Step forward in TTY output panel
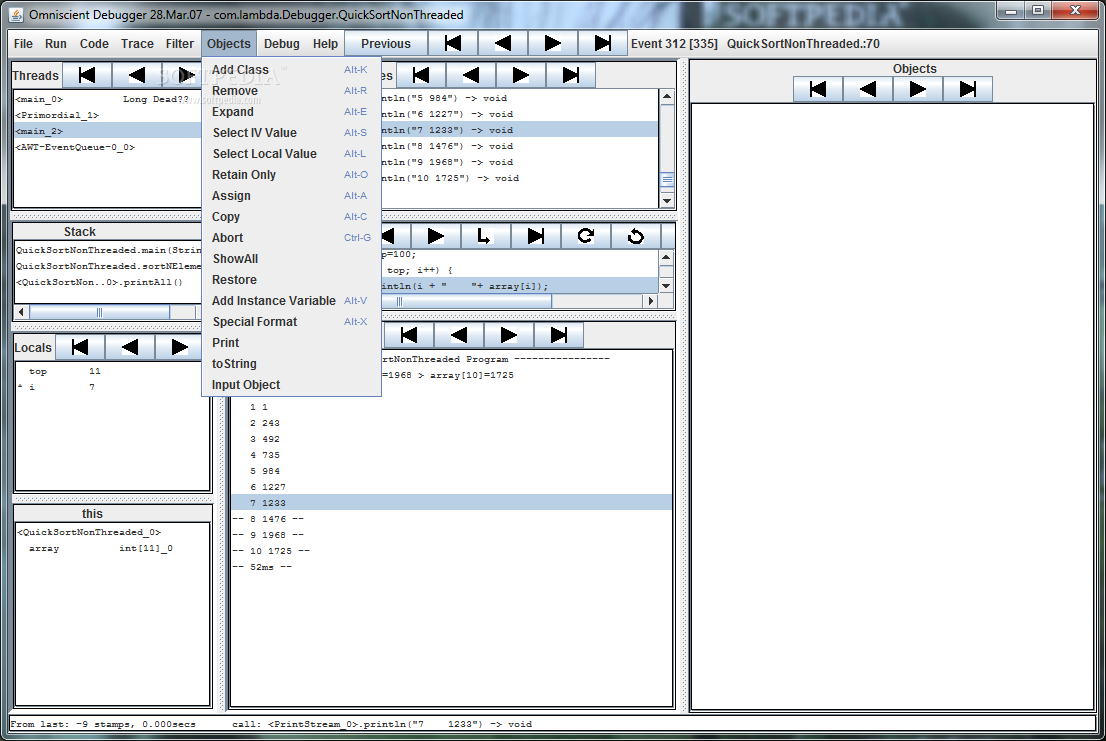This screenshot has width=1106, height=741. pyautogui.click(x=509, y=335)
